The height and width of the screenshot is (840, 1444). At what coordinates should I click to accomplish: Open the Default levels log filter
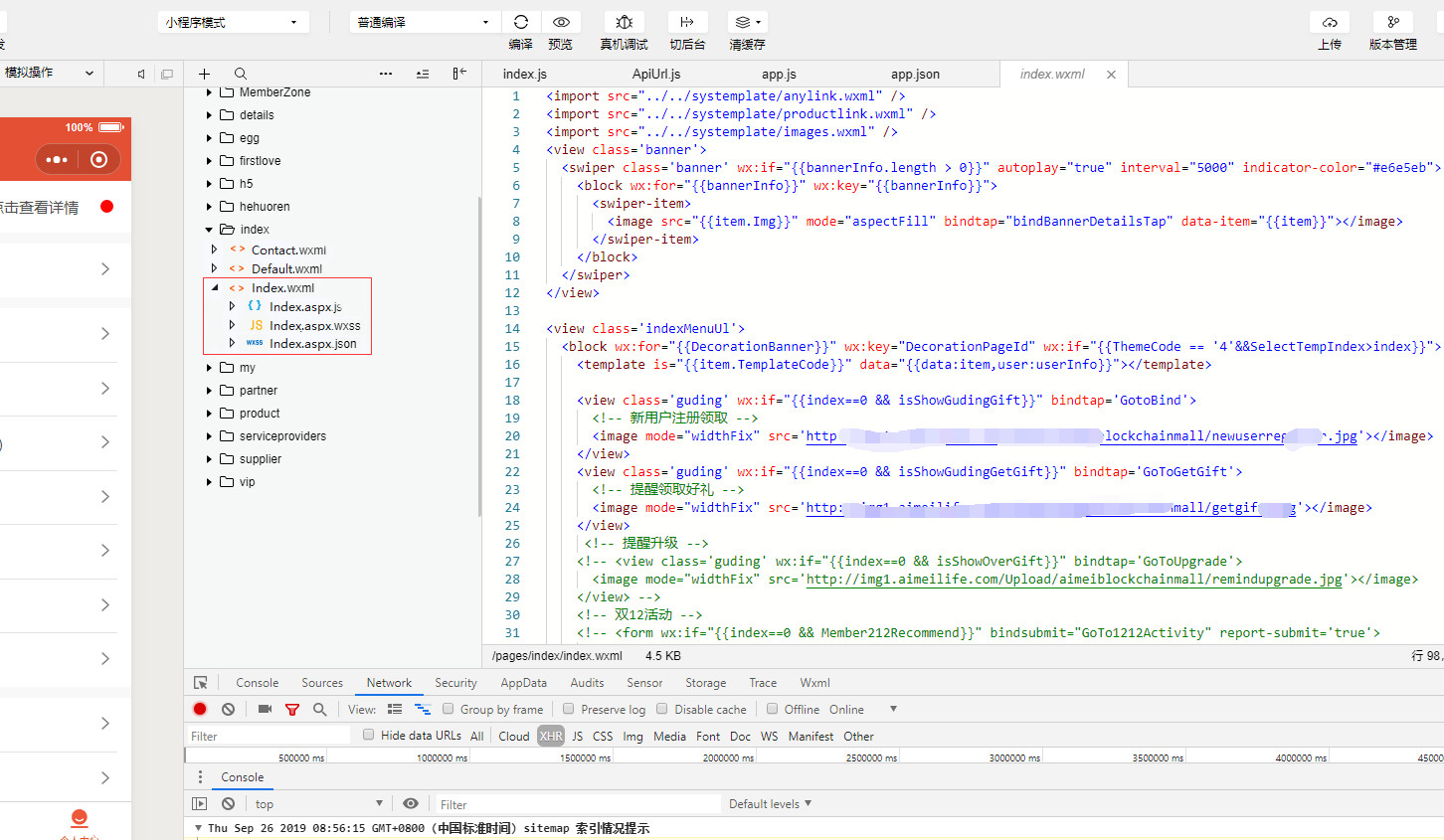pyautogui.click(x=770, y=803)
